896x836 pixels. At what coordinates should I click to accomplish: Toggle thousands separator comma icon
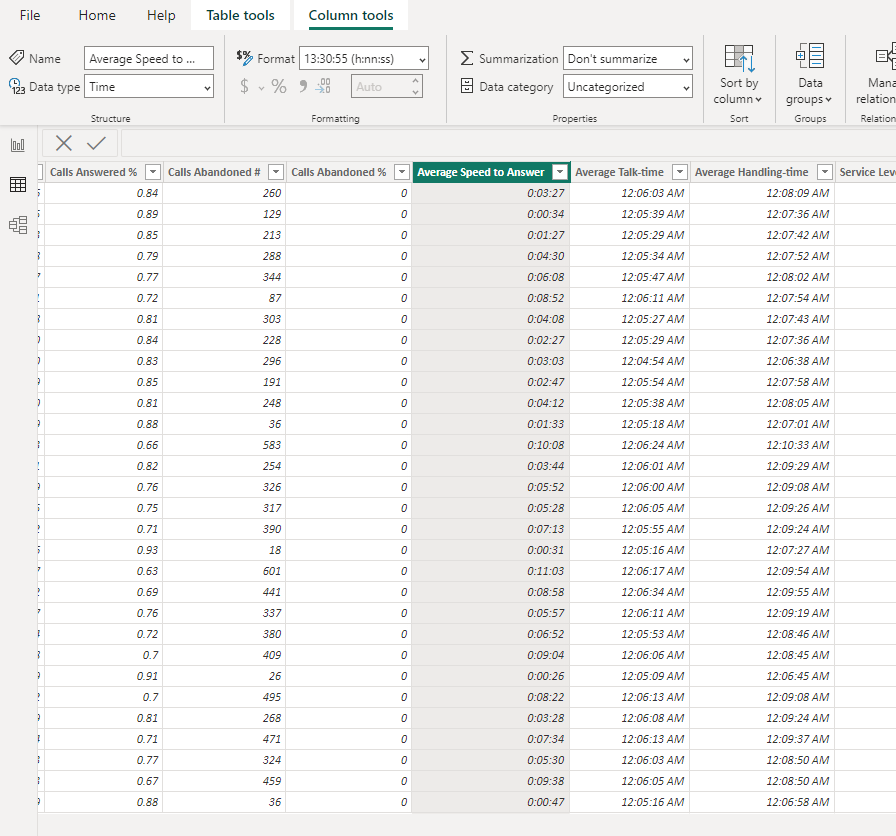[x=303, y=86]
